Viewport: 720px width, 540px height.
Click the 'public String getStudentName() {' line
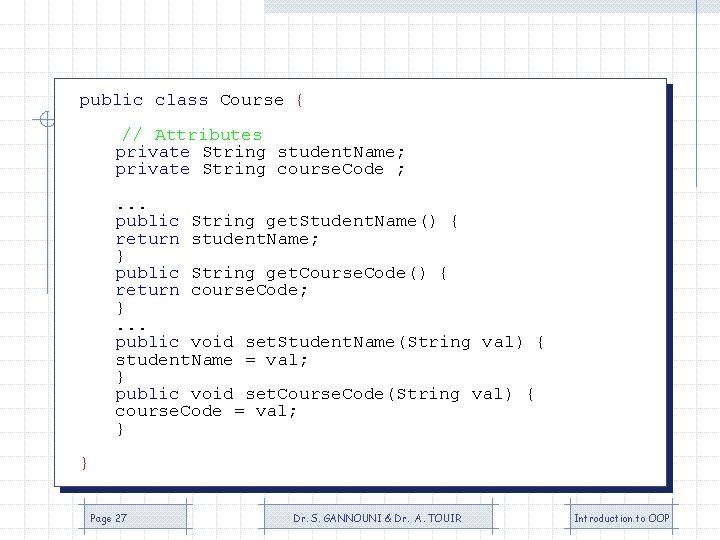point(286,221)
